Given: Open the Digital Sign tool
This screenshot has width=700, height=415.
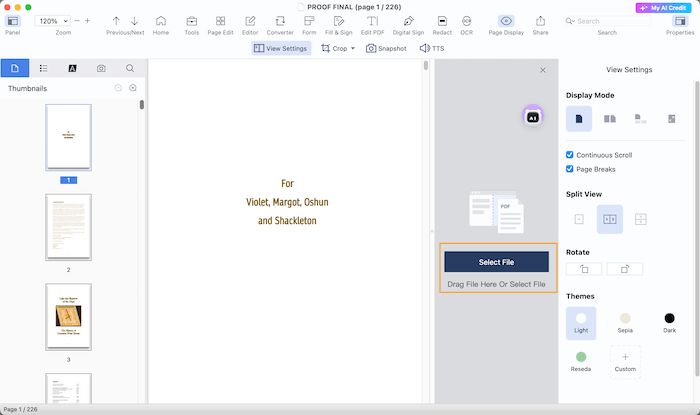Looking at the screenshot, I should 408,21.
